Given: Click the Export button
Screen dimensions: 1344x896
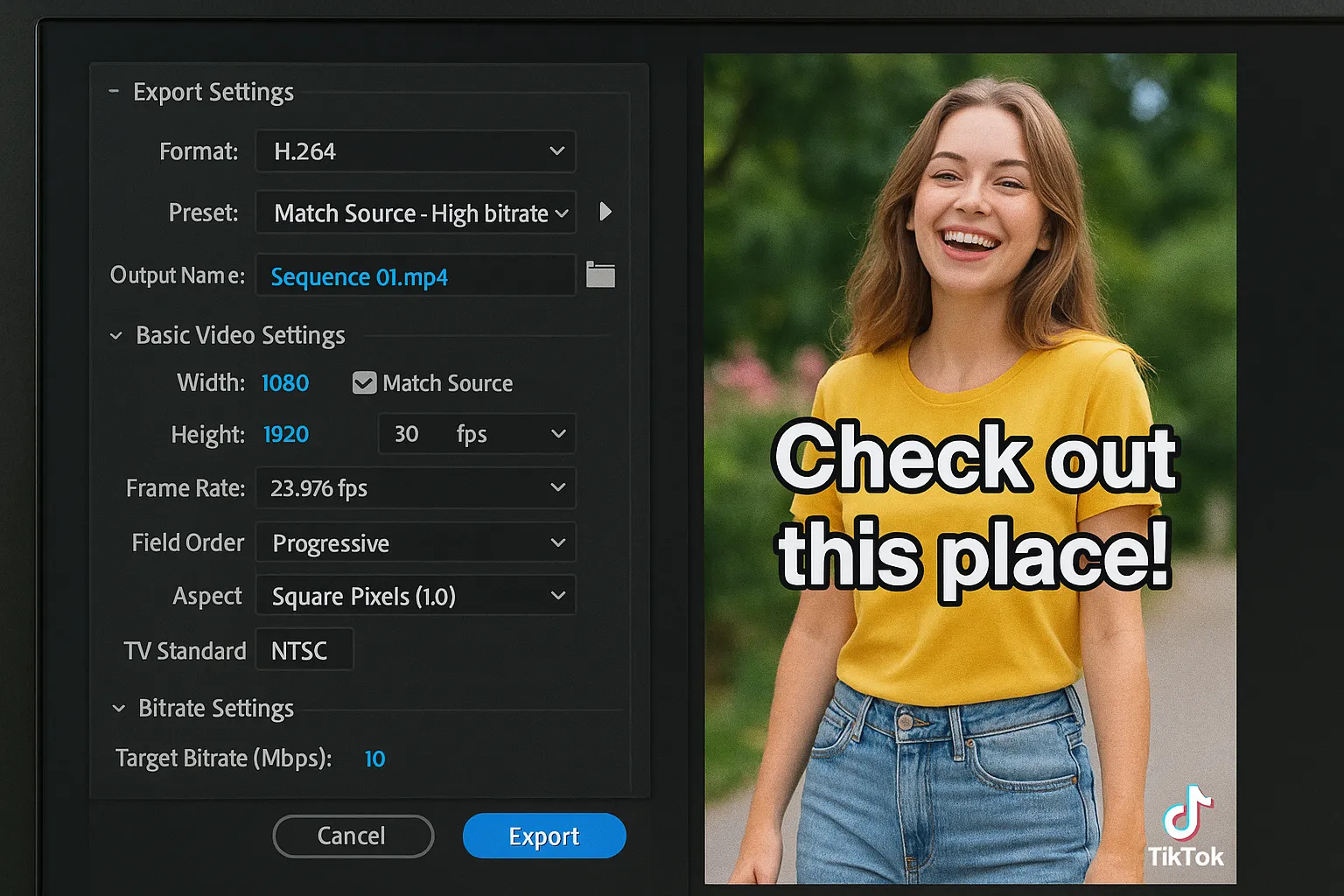Looking at the screenshot, I should (x=544, y=836).
